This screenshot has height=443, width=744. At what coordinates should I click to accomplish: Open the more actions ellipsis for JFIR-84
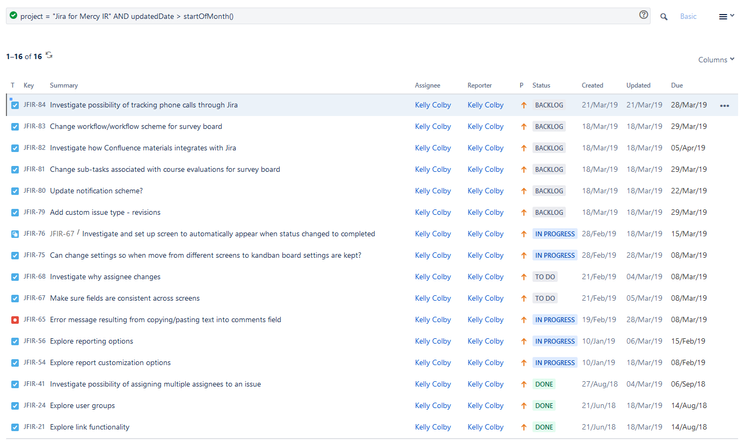(x=724, y=106)
